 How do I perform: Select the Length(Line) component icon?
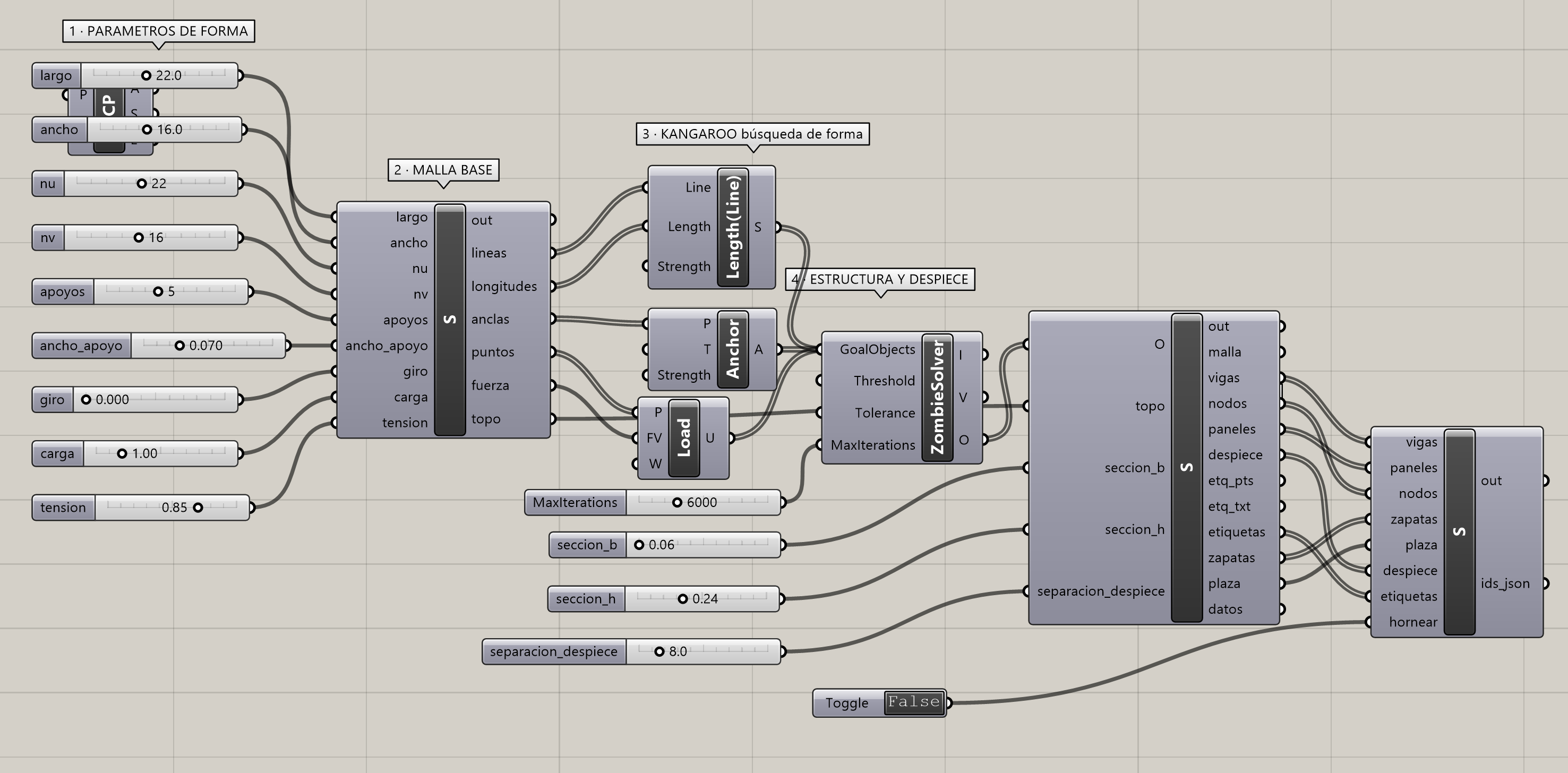(x=733, y=227)
